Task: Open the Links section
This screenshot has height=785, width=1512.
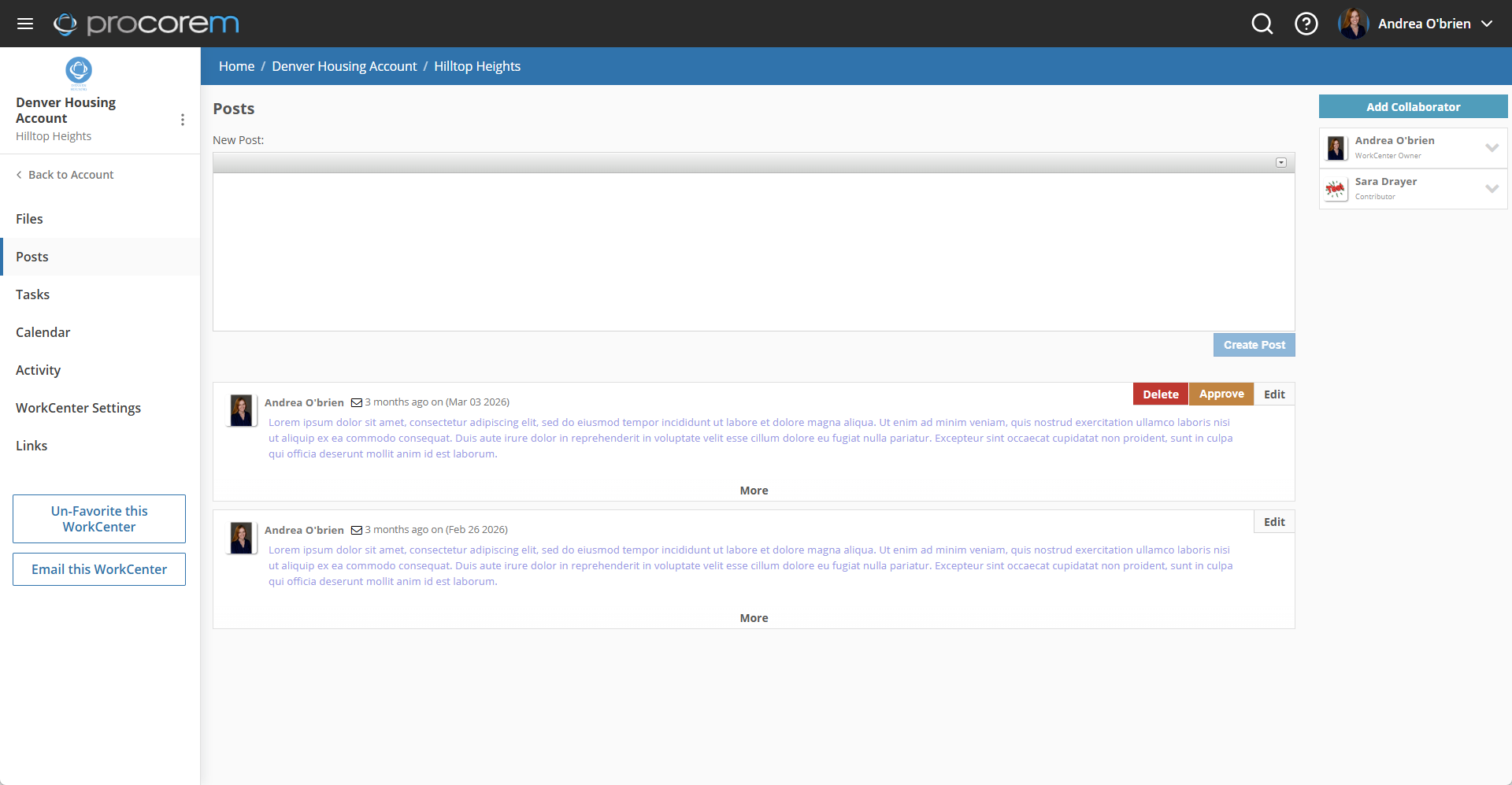Action: [x=100, y=446]
